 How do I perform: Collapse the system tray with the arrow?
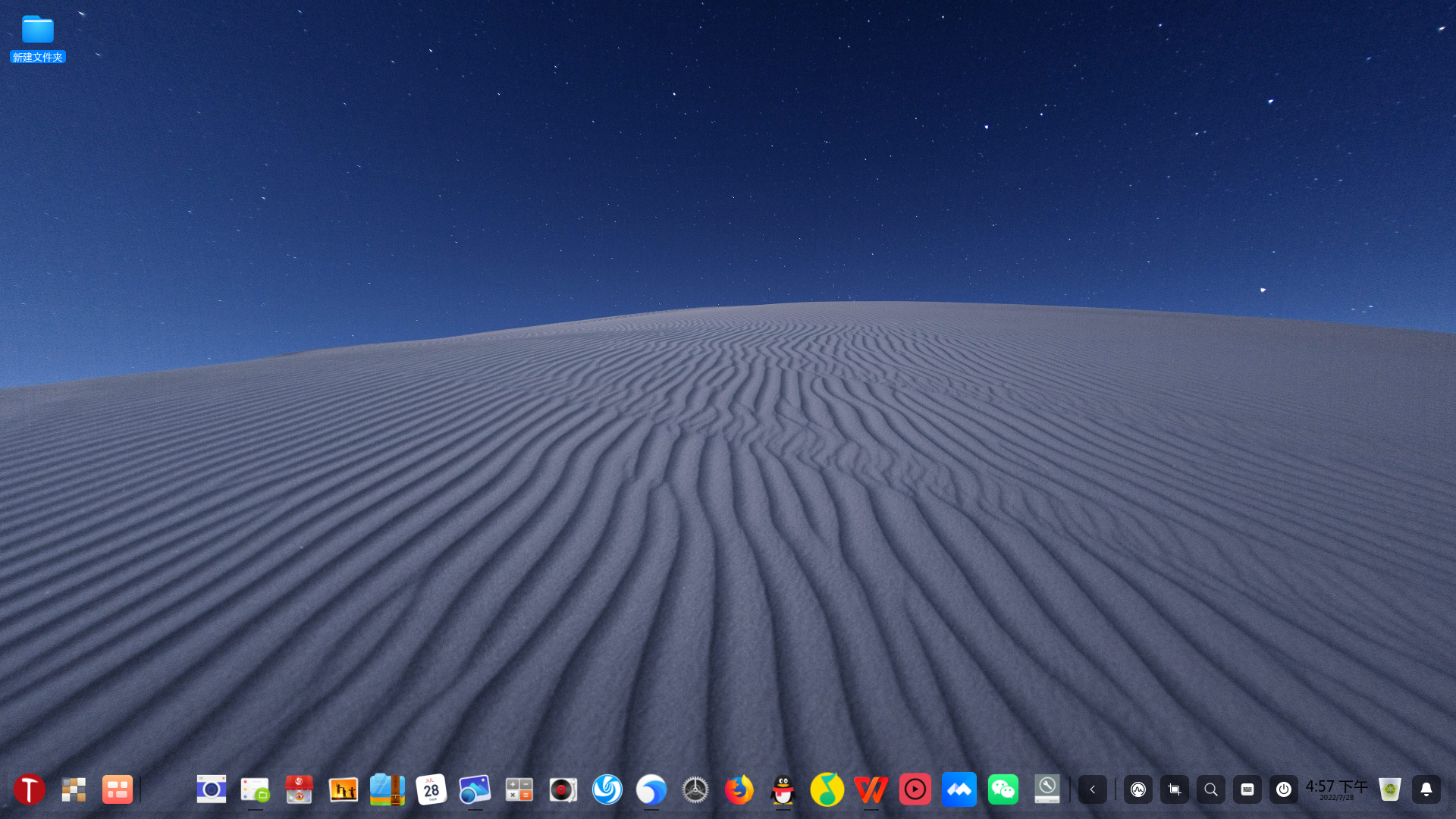[1092, 789]
